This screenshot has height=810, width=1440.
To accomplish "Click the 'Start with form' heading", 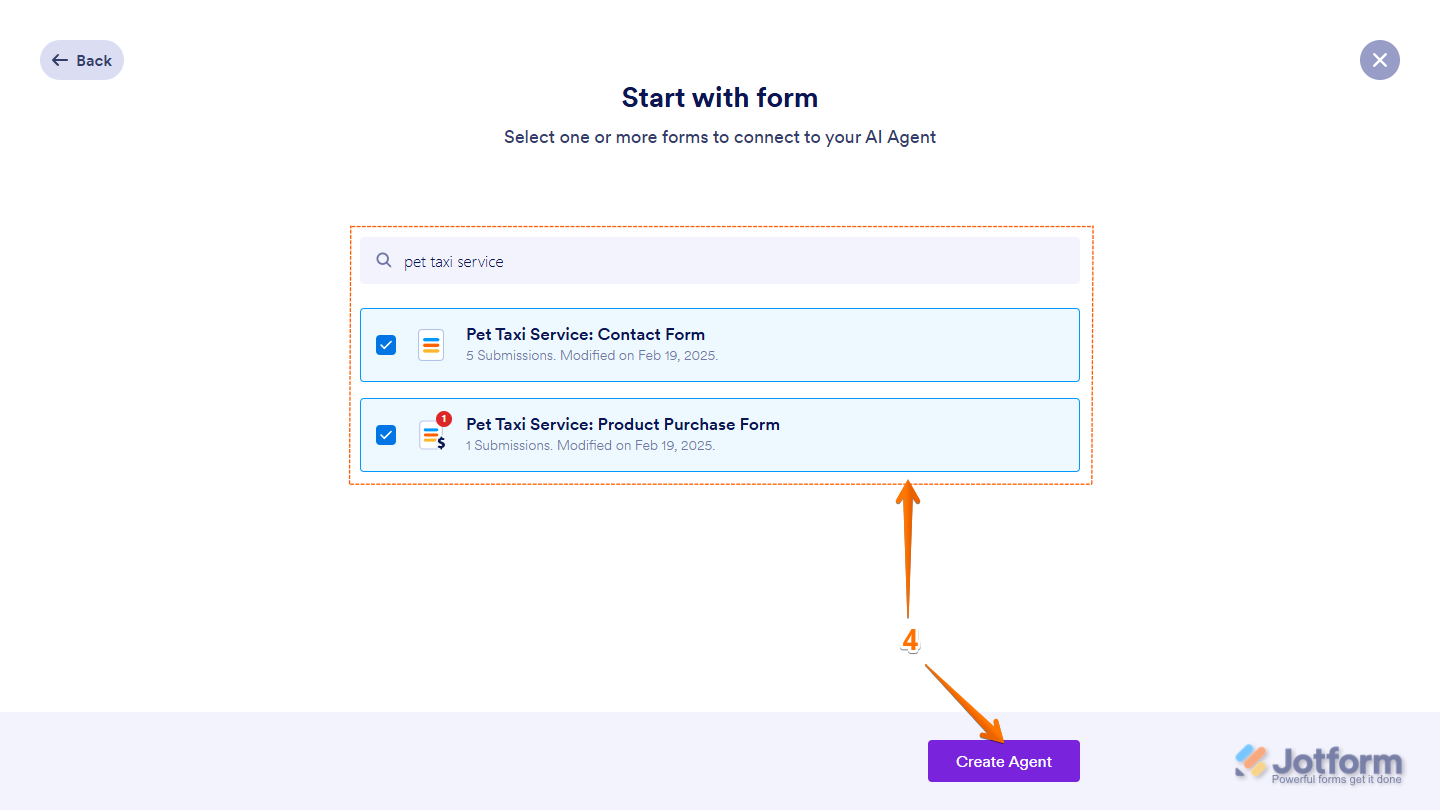I will [x=720, y=97].
